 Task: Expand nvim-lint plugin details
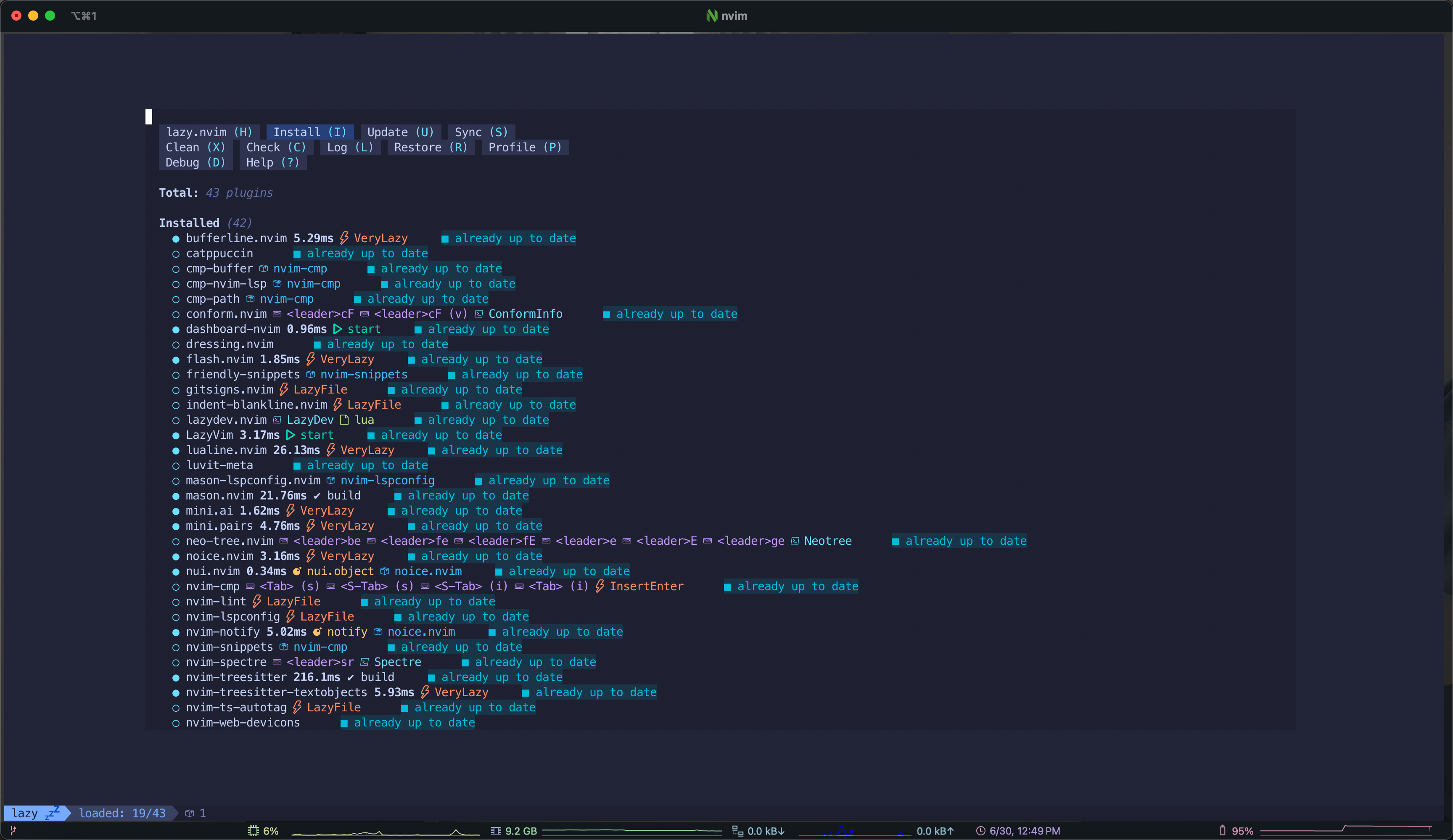point(216,601)
